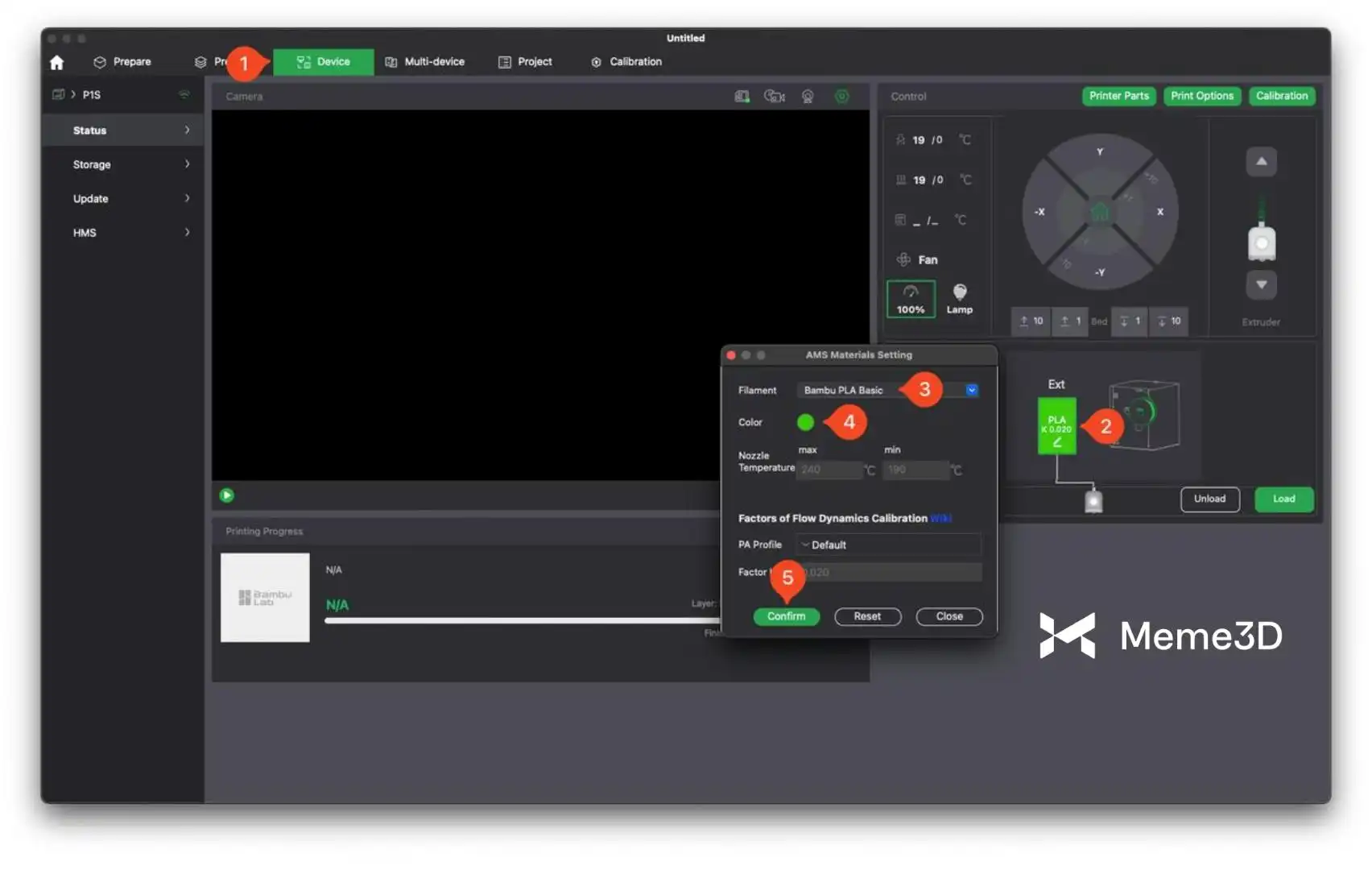The image size is (1372, 870).
Task: Toggle the Fan control
Action: tap(917, 259)
